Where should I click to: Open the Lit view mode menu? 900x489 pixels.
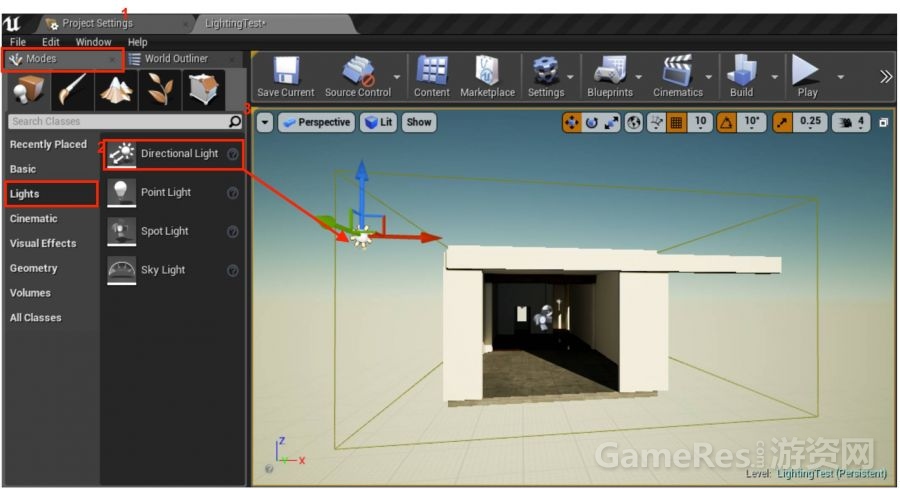[378, 122]
